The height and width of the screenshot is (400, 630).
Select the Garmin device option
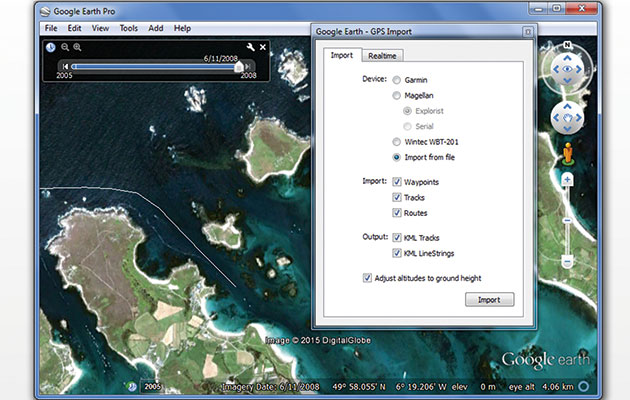pyautogui.click(x=396, y=80)
